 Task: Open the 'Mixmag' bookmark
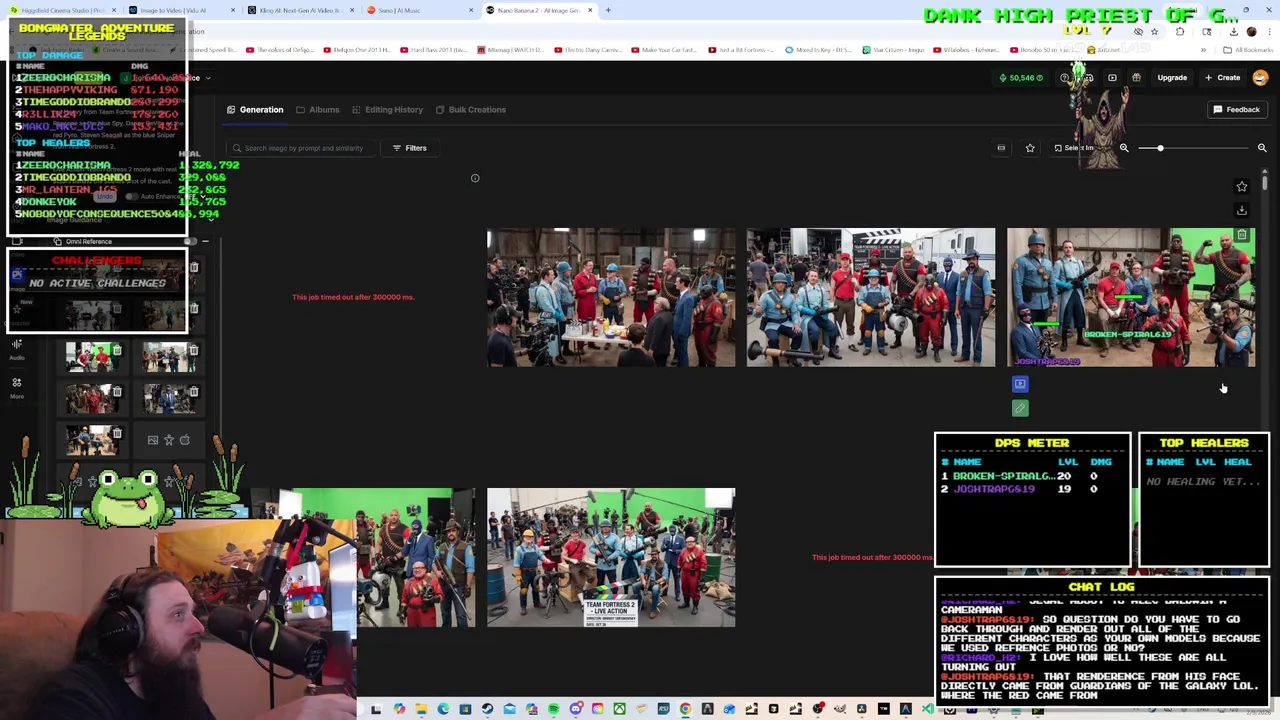pos(512,50)
